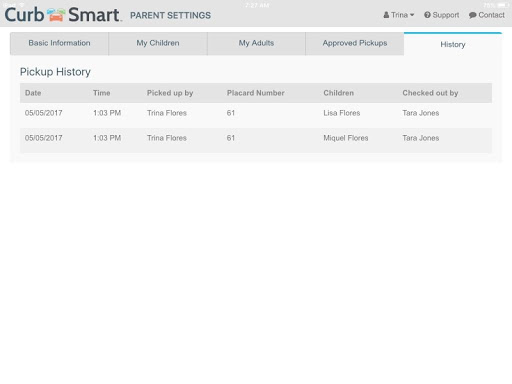Screen dimensions: 512x384
Task: Click the Support question mark icon
Action: click(x=427, y=15)
